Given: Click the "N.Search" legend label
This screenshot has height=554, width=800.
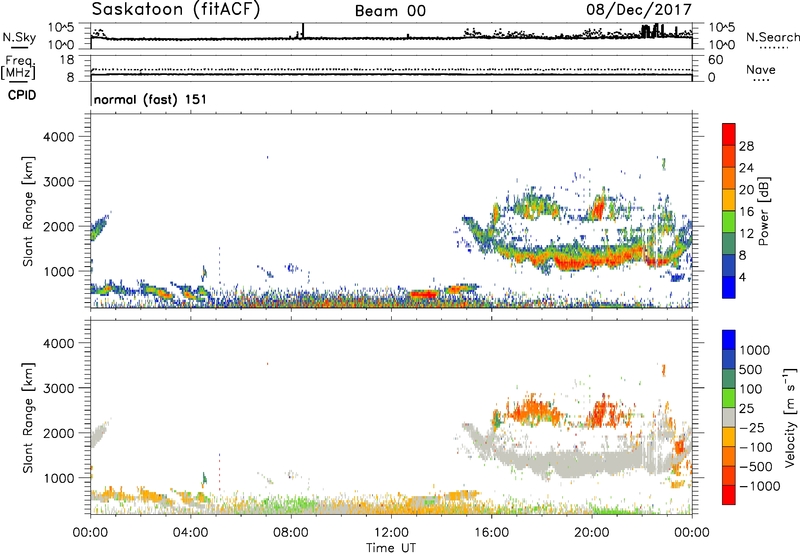Looking at the screenshot, I should coord(772,37).
